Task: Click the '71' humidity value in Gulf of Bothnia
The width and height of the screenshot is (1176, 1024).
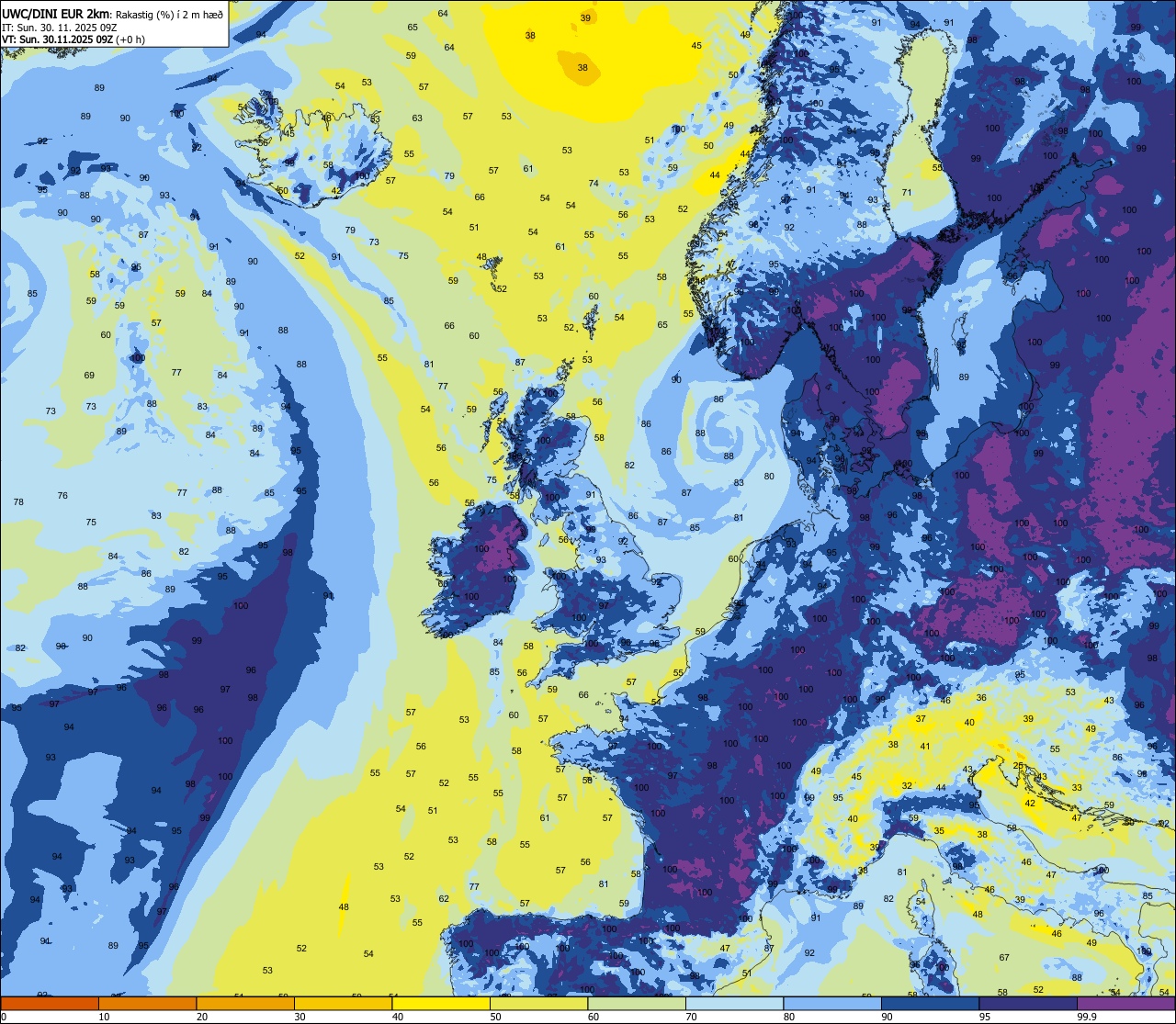Action: (906, 192)
